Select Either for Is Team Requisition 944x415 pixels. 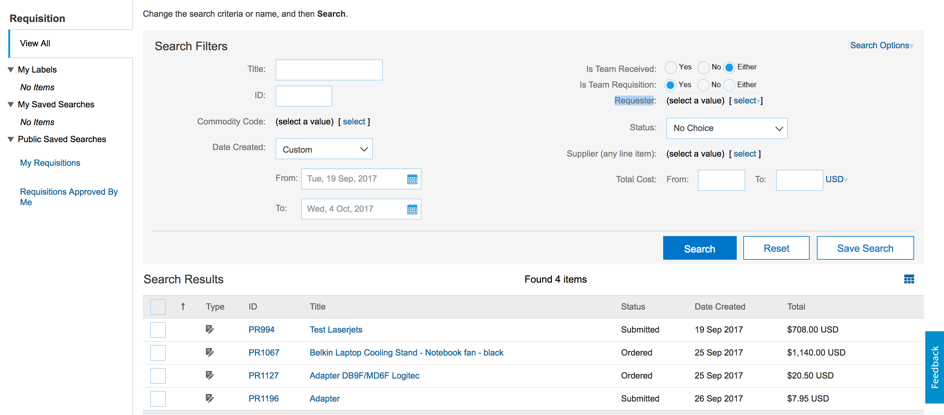(730, 85)
